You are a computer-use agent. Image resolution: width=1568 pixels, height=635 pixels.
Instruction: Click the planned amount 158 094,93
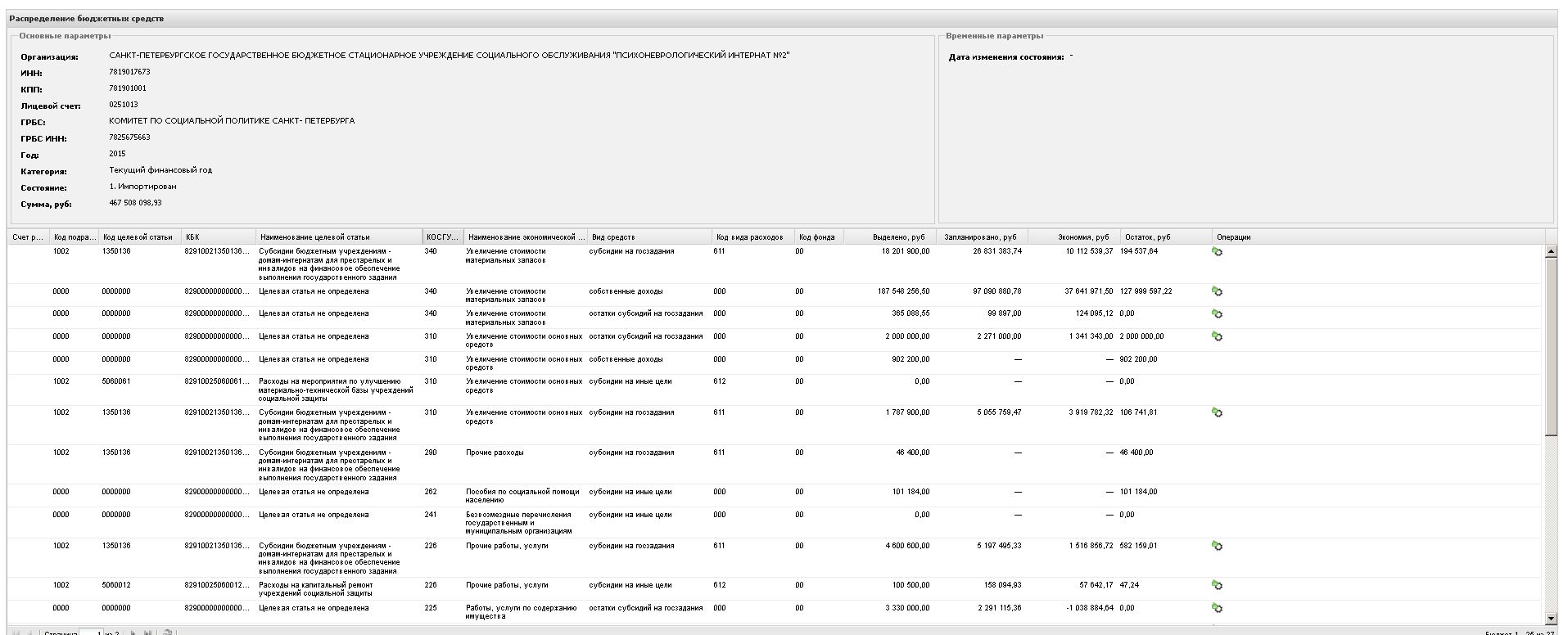click(1002, 585)
